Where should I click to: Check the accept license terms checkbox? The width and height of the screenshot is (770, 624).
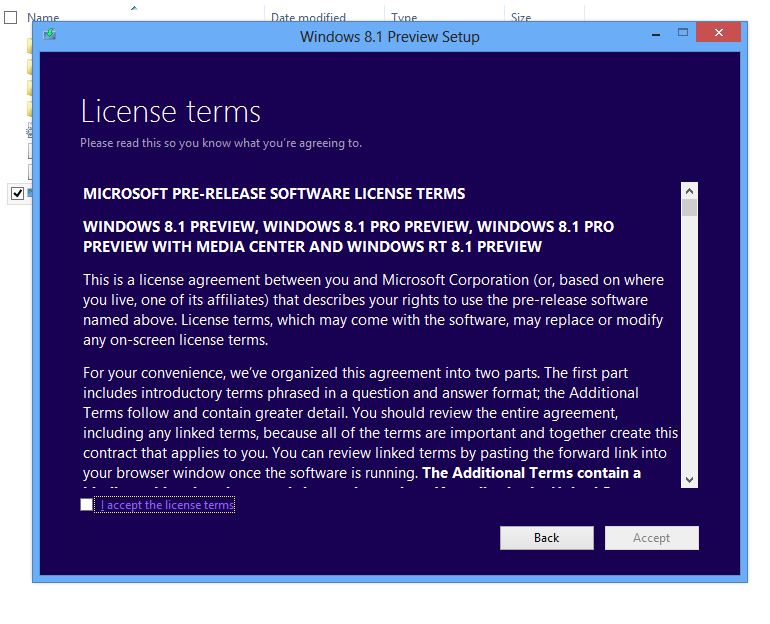point(86,504)
